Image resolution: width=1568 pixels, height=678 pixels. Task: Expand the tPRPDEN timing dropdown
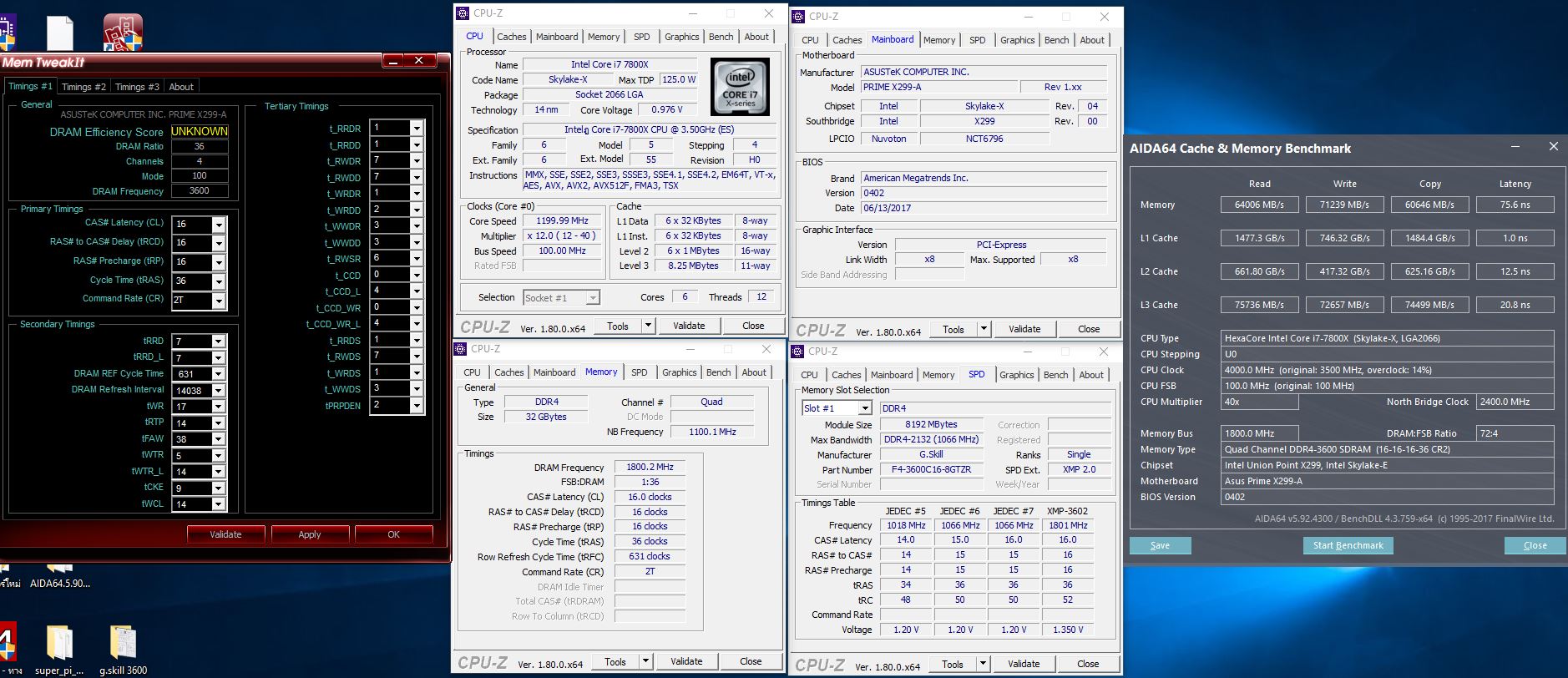pyautogui.click(x=417, y=405)
